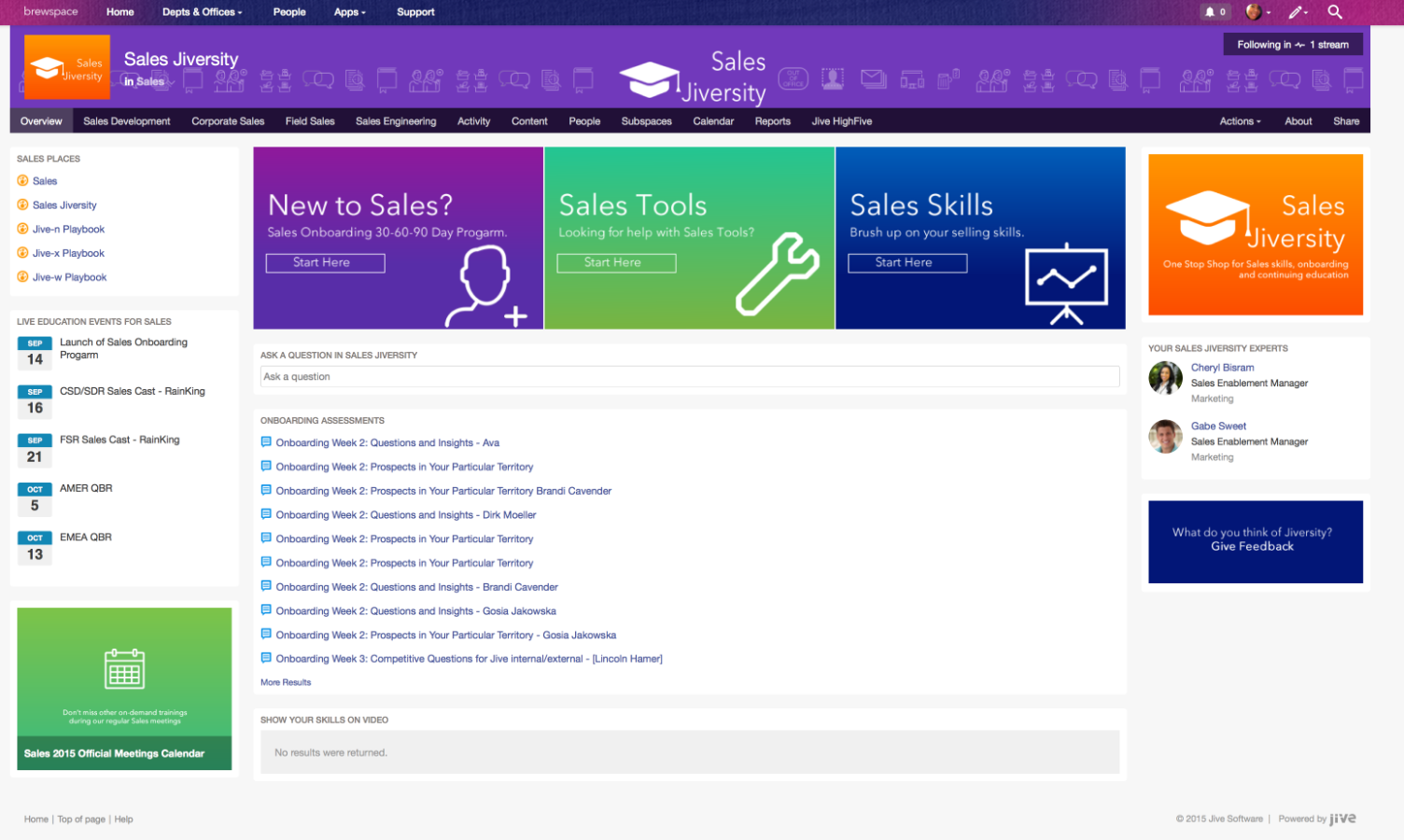The width and height of the screenshot is (1404, 840).
Task: Switch to the Sales Engineering tab
Action: coord(395,121)
